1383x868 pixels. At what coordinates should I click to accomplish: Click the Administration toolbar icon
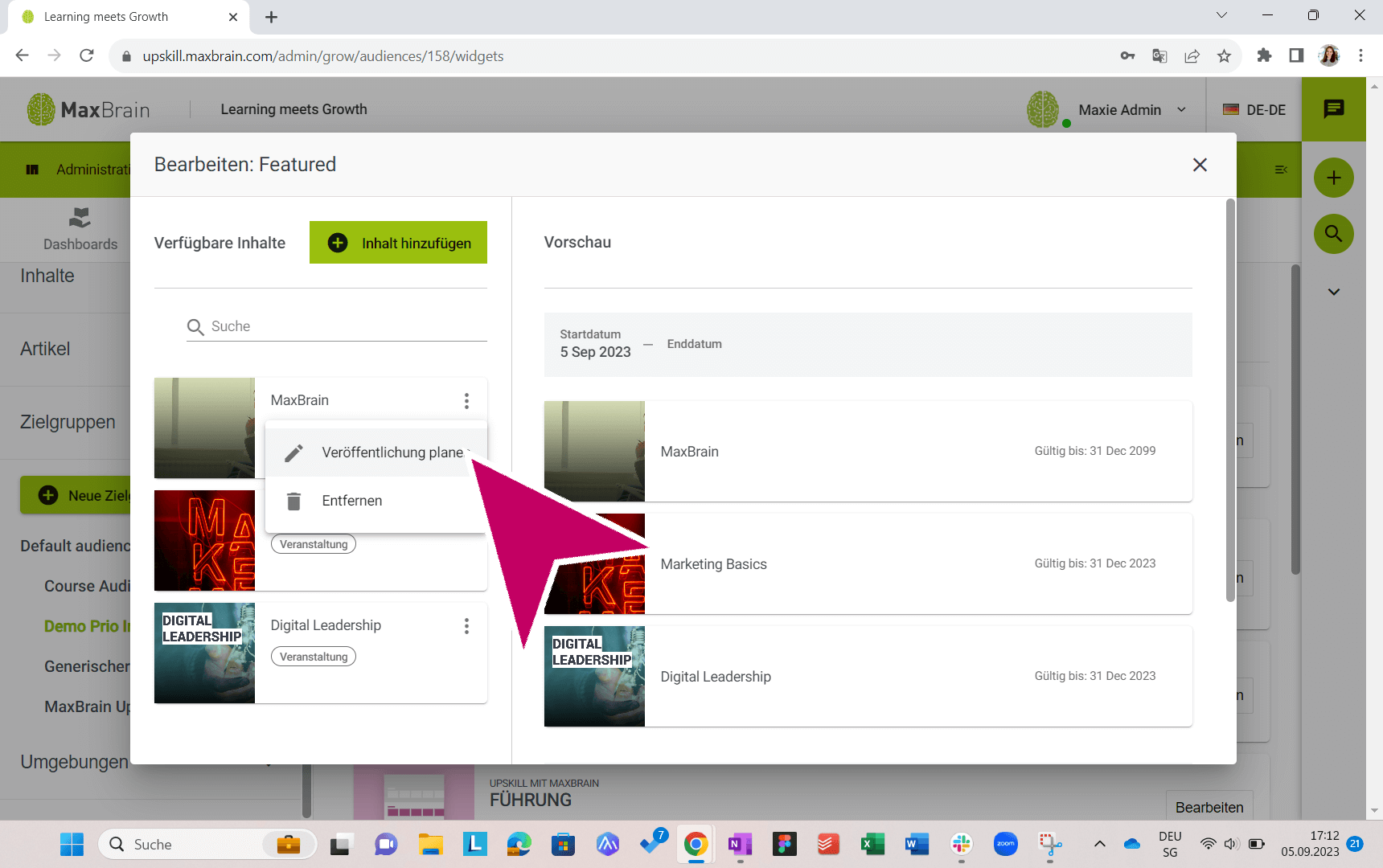(32, 170)
